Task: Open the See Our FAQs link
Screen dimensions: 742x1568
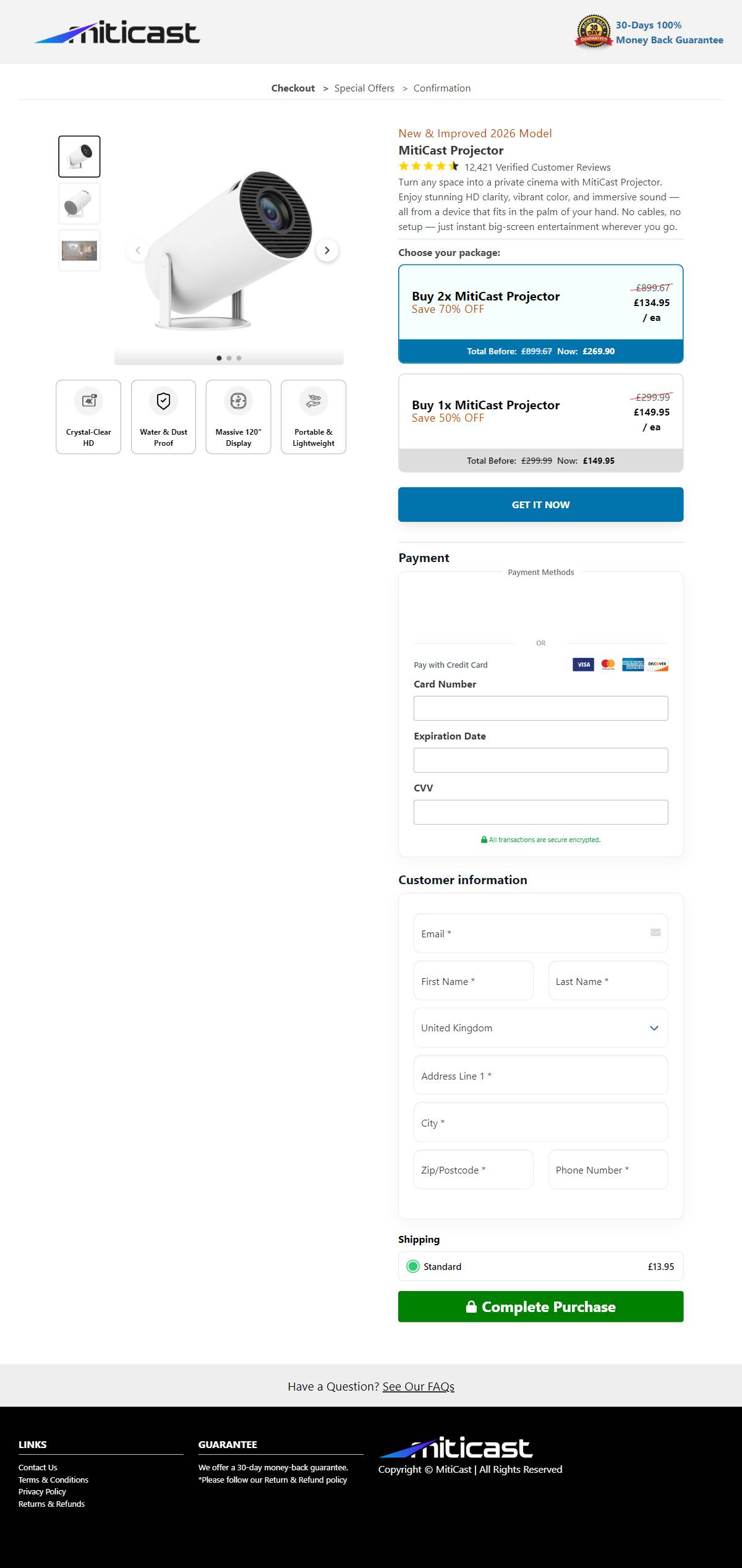Action: (418, 1386)
